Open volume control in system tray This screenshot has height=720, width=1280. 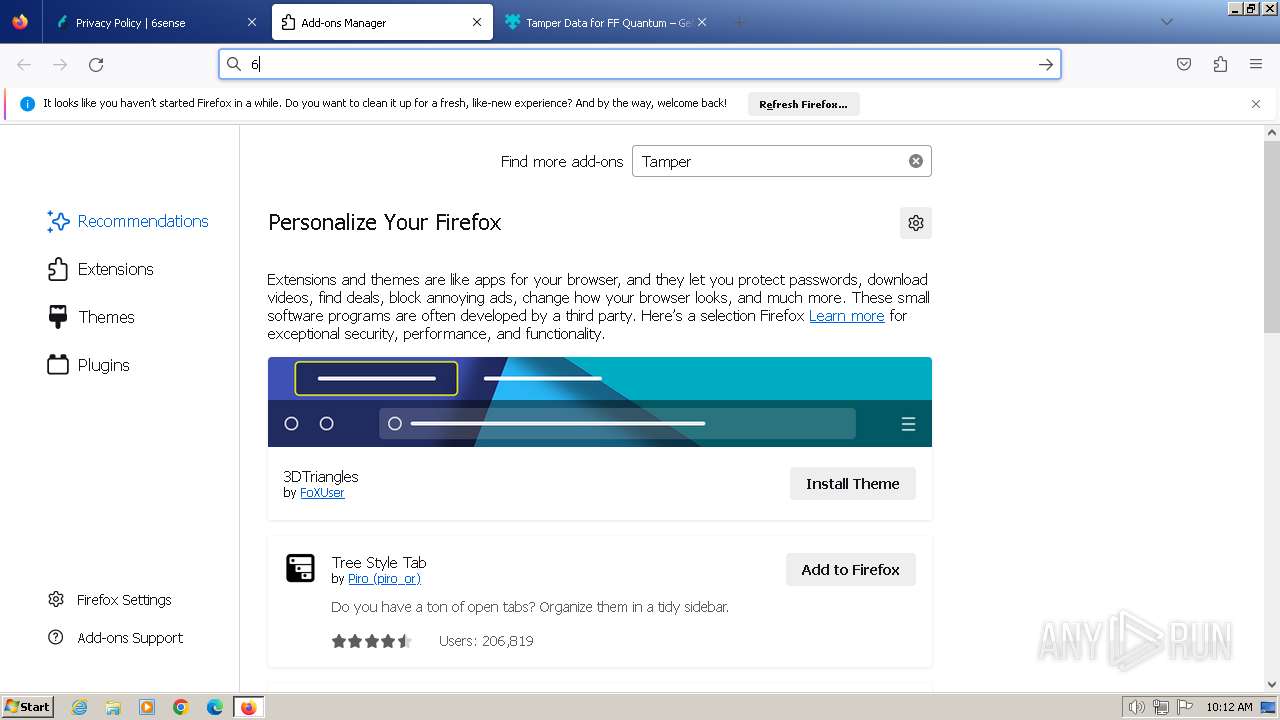coord(1137,707)
